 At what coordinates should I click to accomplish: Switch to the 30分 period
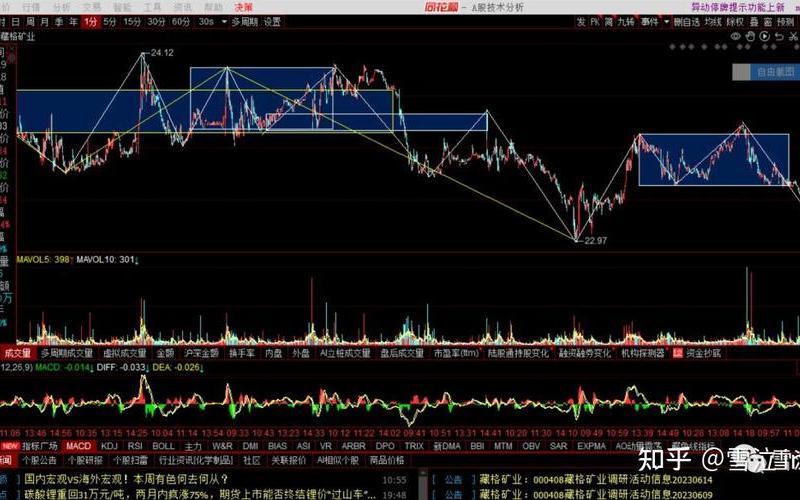157,22
